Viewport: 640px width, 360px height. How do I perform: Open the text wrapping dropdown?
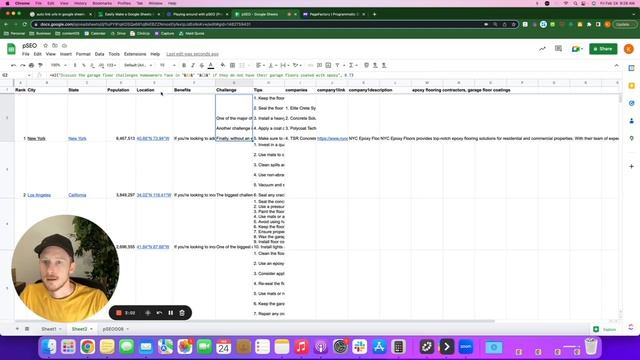click(x=284, y=65)
